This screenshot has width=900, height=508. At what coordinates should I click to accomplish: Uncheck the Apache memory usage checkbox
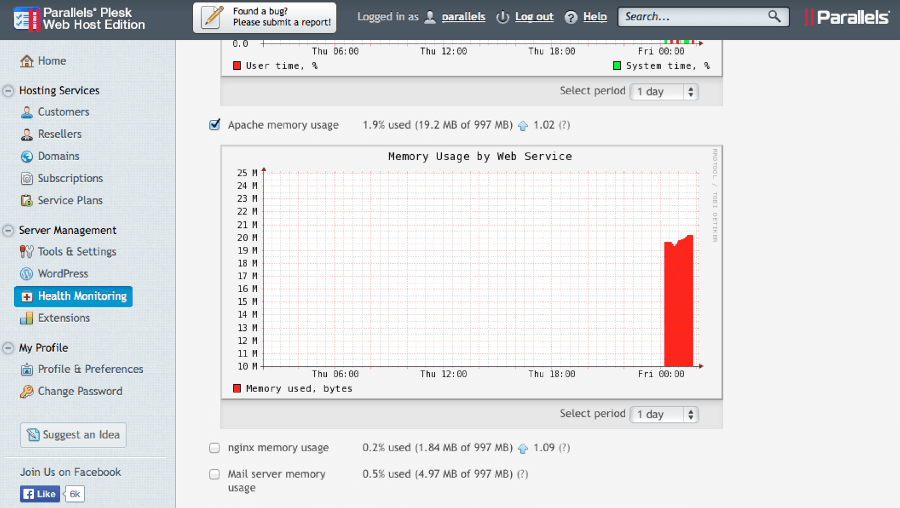click(x=215, y=125)
